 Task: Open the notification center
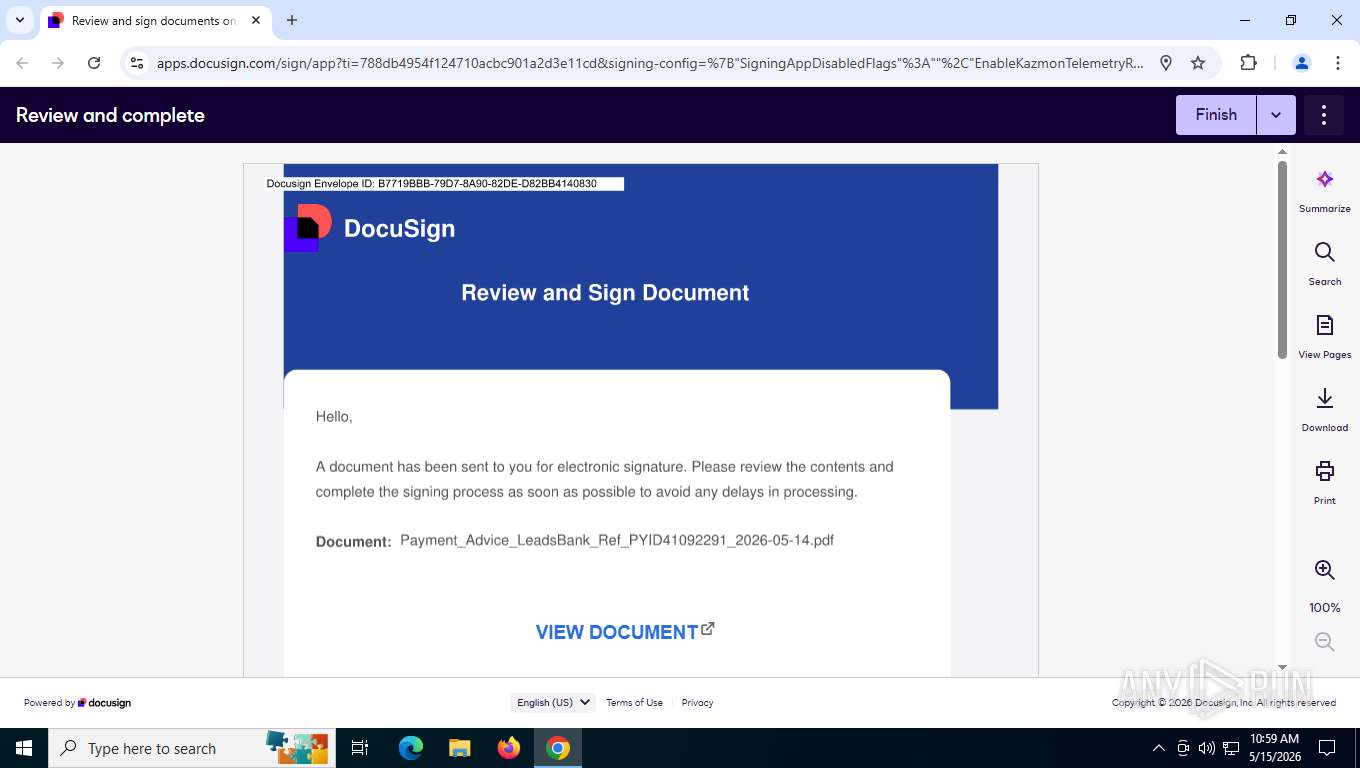coord(1327,748)
